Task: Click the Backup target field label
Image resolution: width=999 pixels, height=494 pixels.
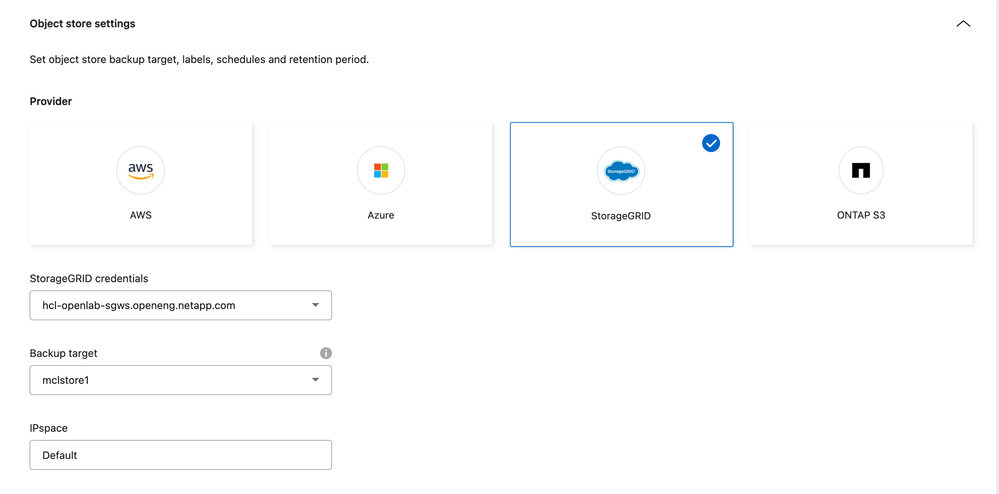Action: (63, 353)
